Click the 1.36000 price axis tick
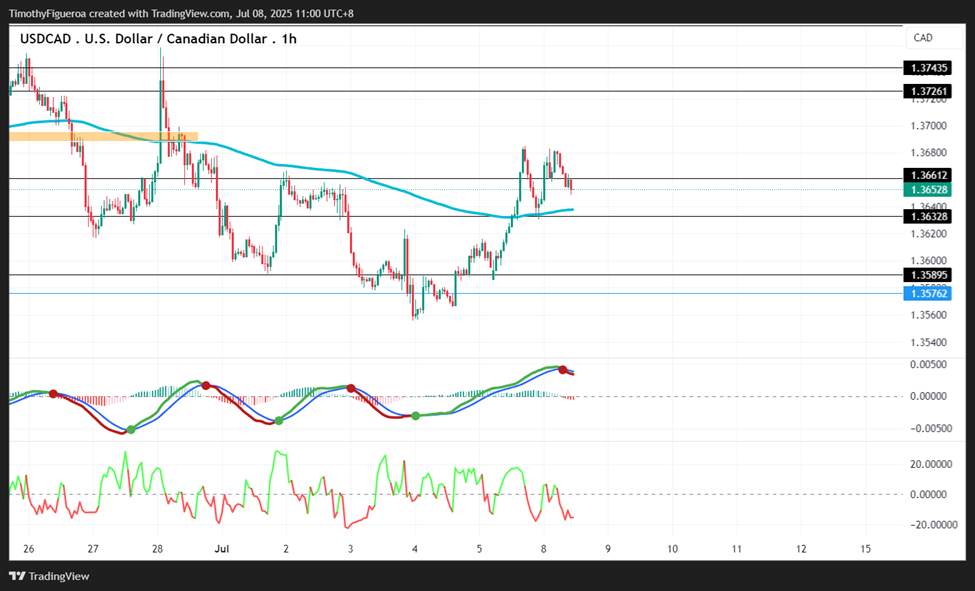The width and height of the screenshot is (975, 591). (x=928, y=261)
